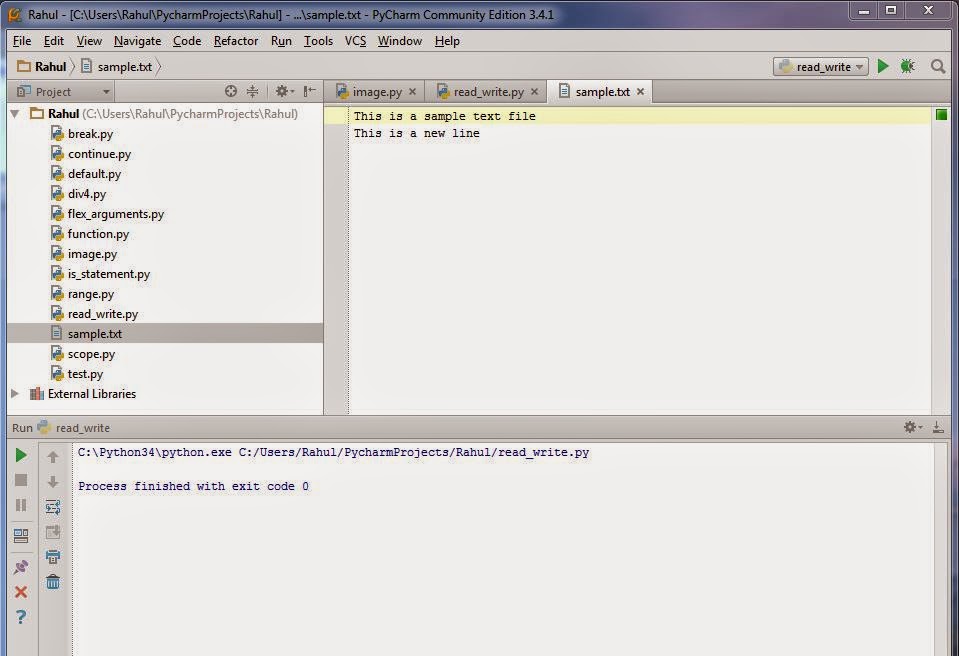
Task: Switch to the image.py tab
Action: (x=377, y=92)
